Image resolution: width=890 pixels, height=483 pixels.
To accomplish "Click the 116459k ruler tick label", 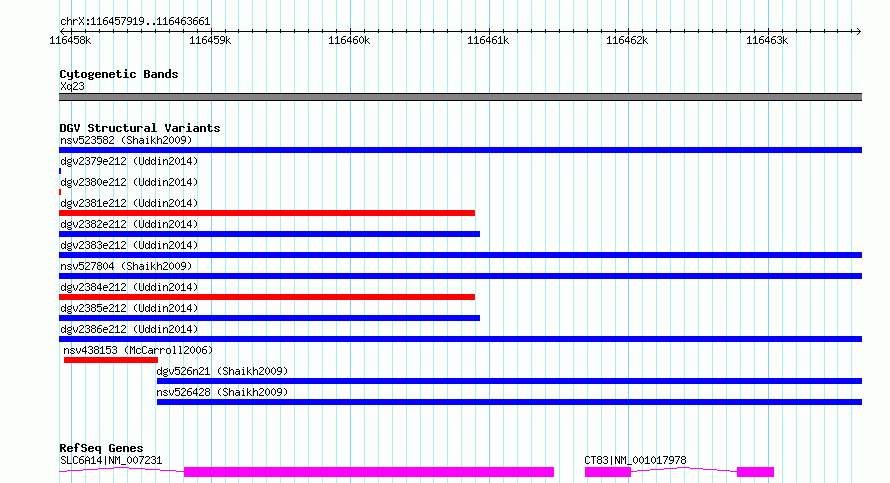I will pyautogui.click(x=209, y=40).
